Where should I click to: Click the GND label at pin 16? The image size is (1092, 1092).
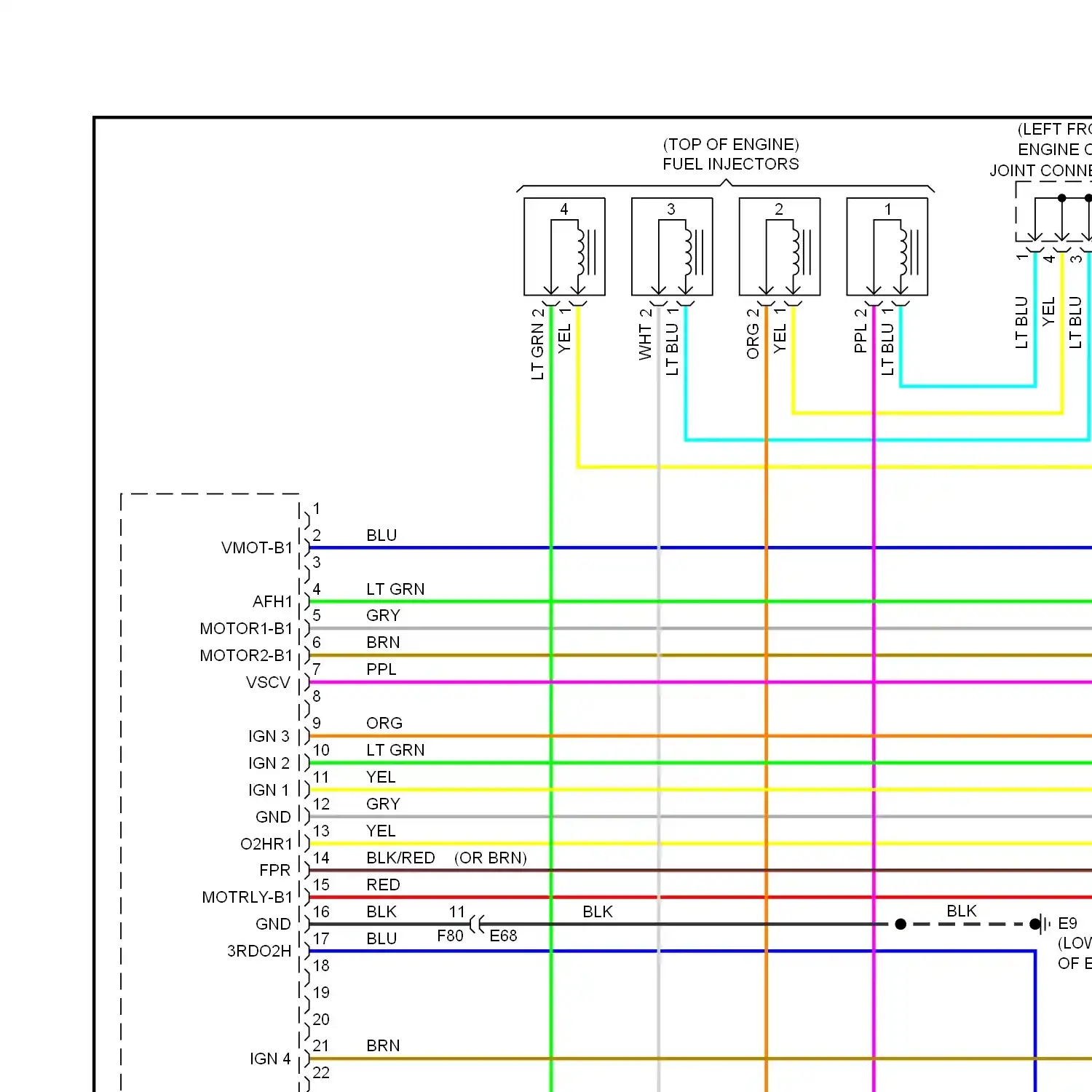(273, 924)
